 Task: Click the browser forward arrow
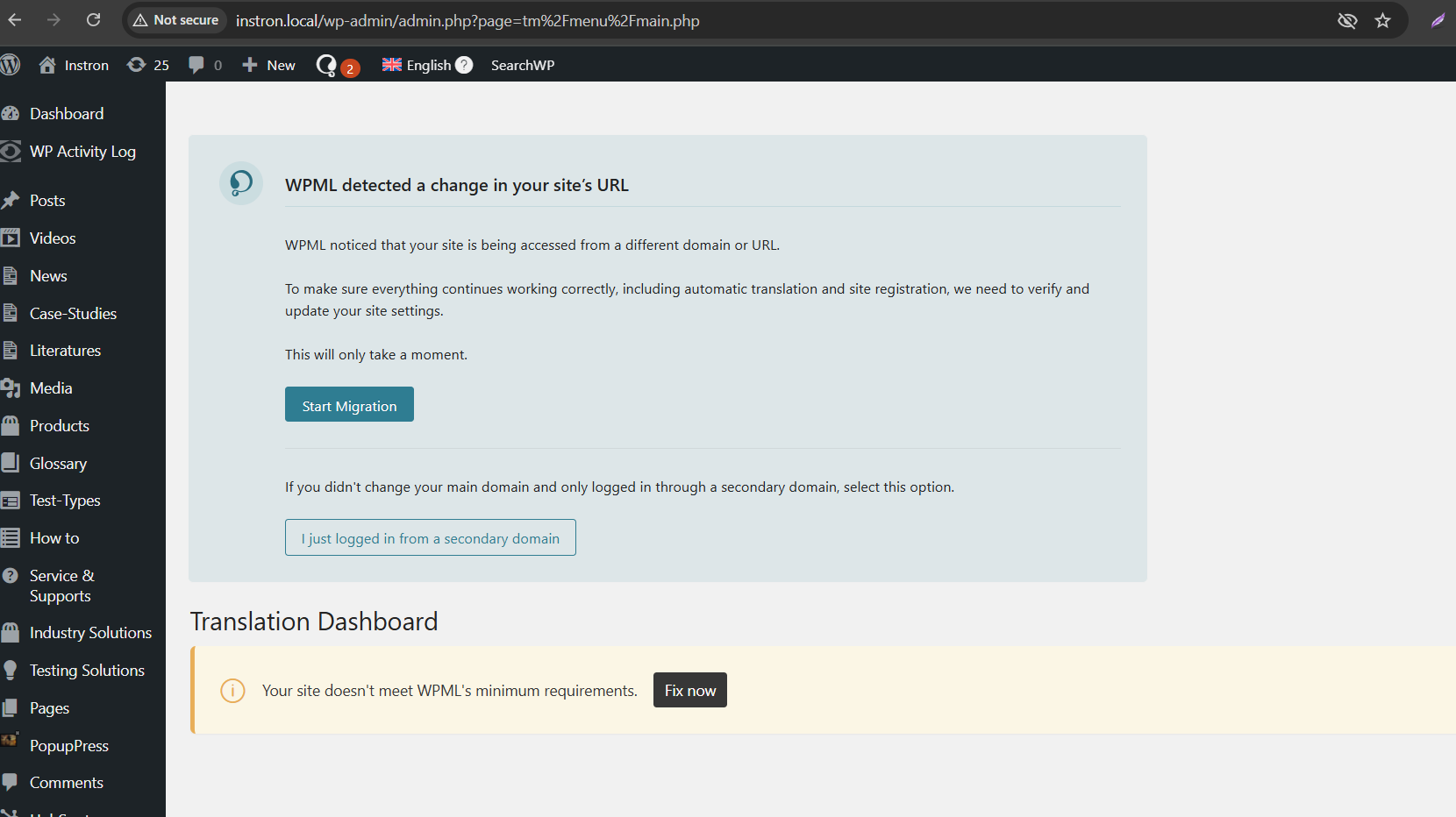54,20
